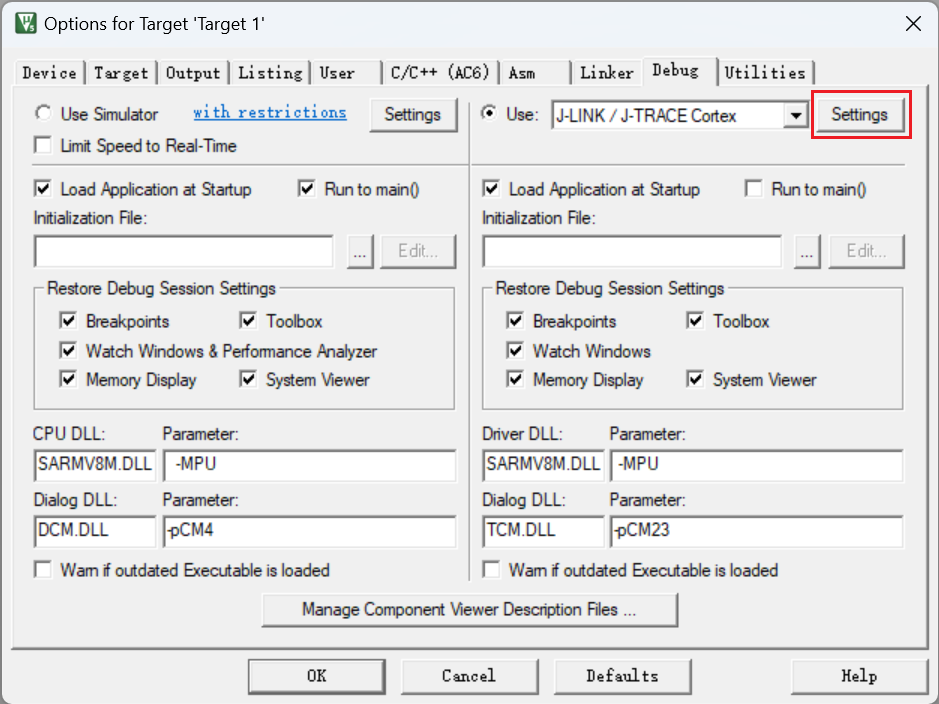This screenshot has width=939, height=704.
Task: Switch to the Device tab
Action: [49, 73]
